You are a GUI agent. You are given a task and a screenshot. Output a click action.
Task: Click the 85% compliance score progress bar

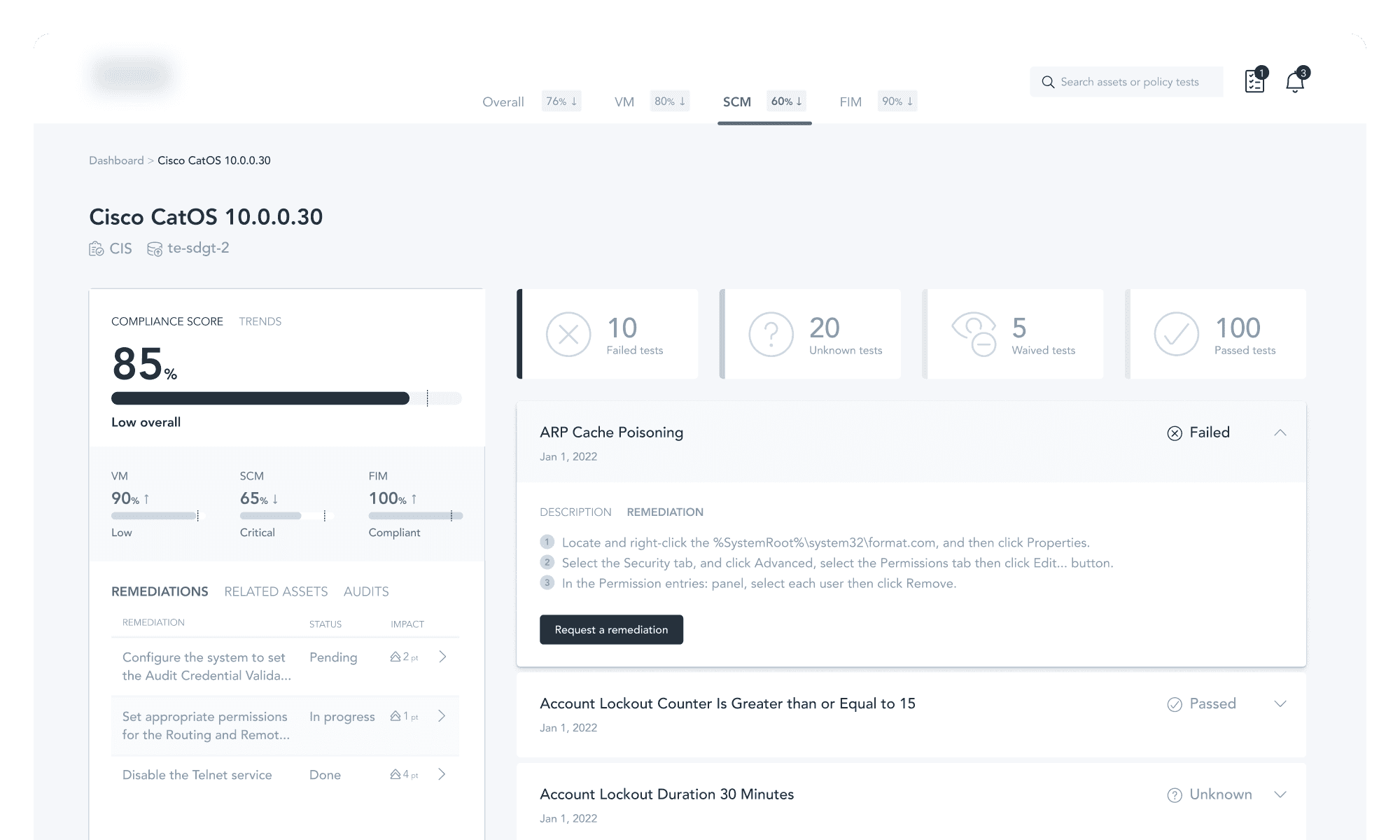pos(286,398)
